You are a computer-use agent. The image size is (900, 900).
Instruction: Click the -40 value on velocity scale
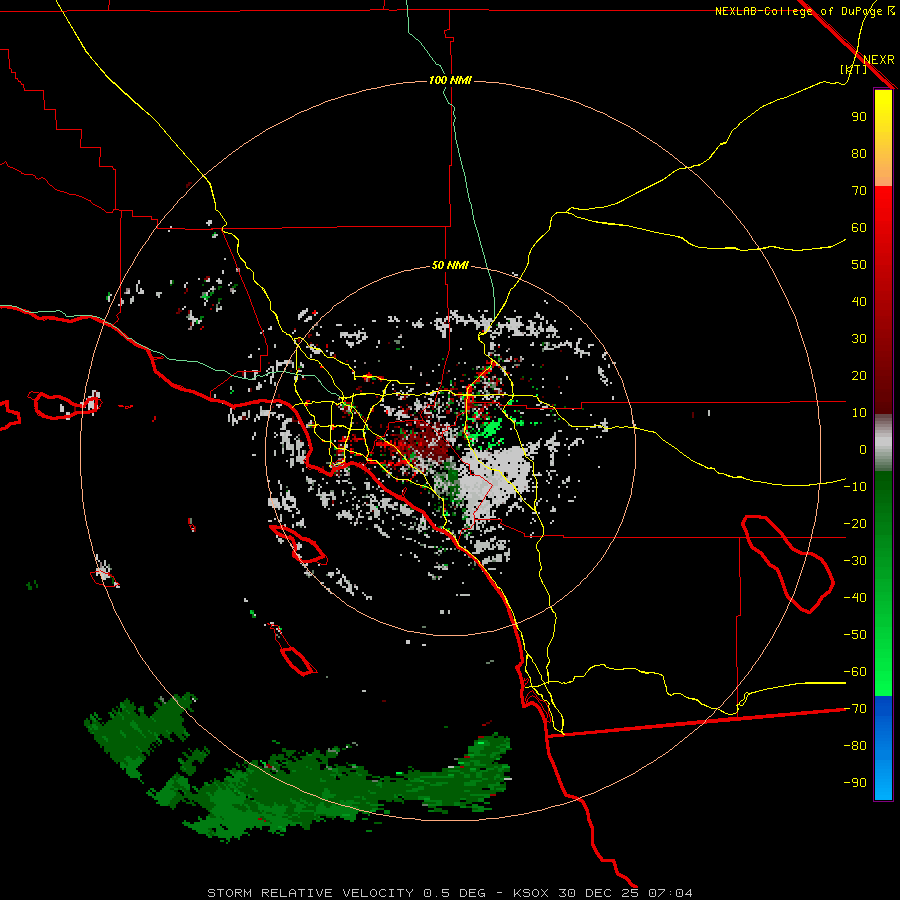click(855, 598)
